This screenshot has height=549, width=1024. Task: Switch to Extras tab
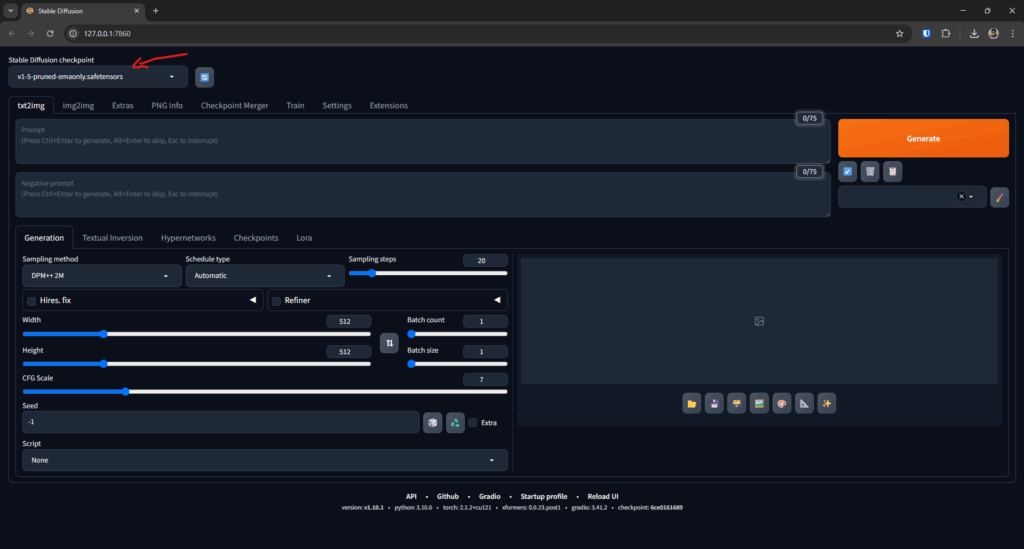pyautogui.click(x=122, y=105)
